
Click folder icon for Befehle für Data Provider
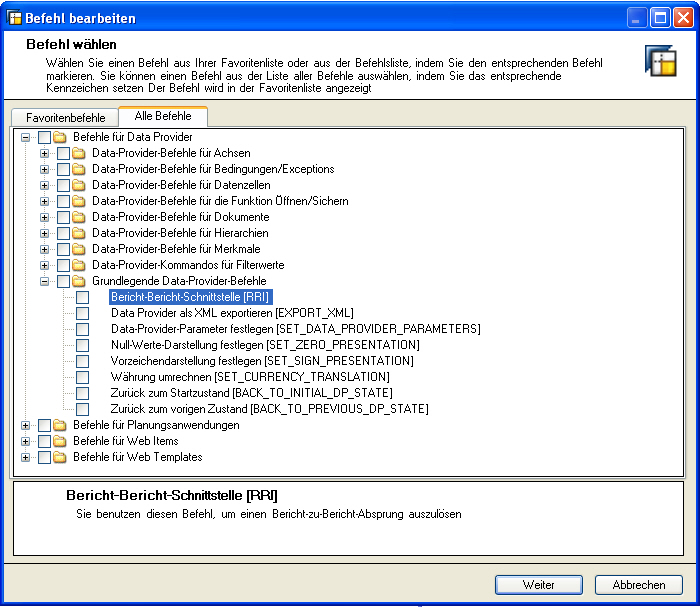pyautogui.click(x=60, y=137)
